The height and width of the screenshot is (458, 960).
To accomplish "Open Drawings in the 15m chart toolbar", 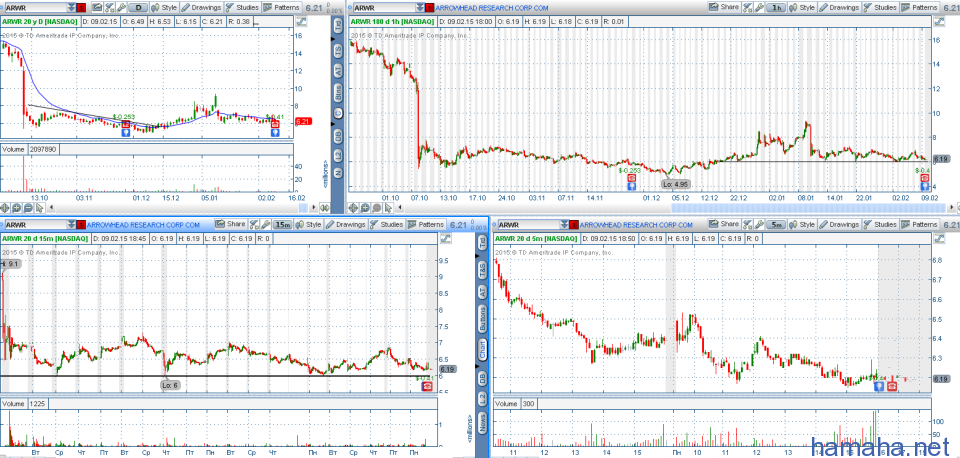I will tap(345, 225).
